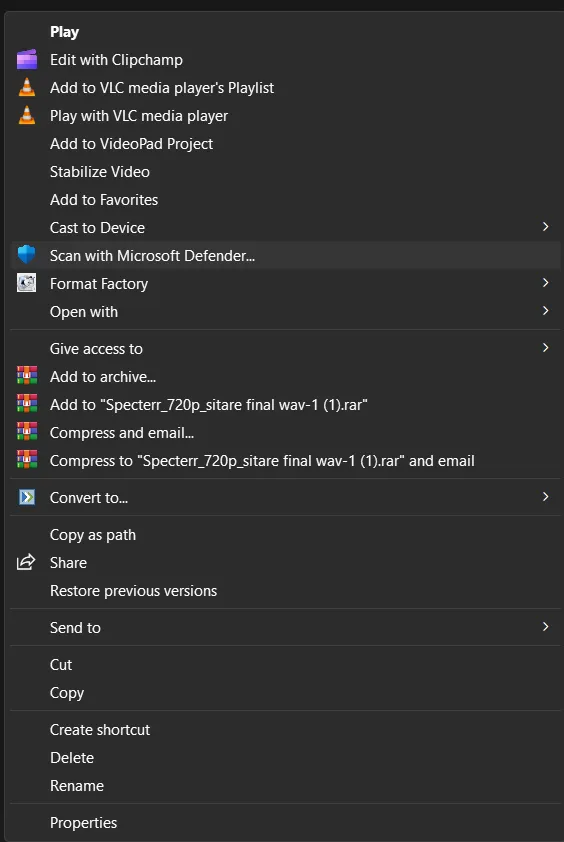Screen dimensions: 564x842
Task: Select Add to VLC media player's Playlist
Action: [x=285, y=88]
